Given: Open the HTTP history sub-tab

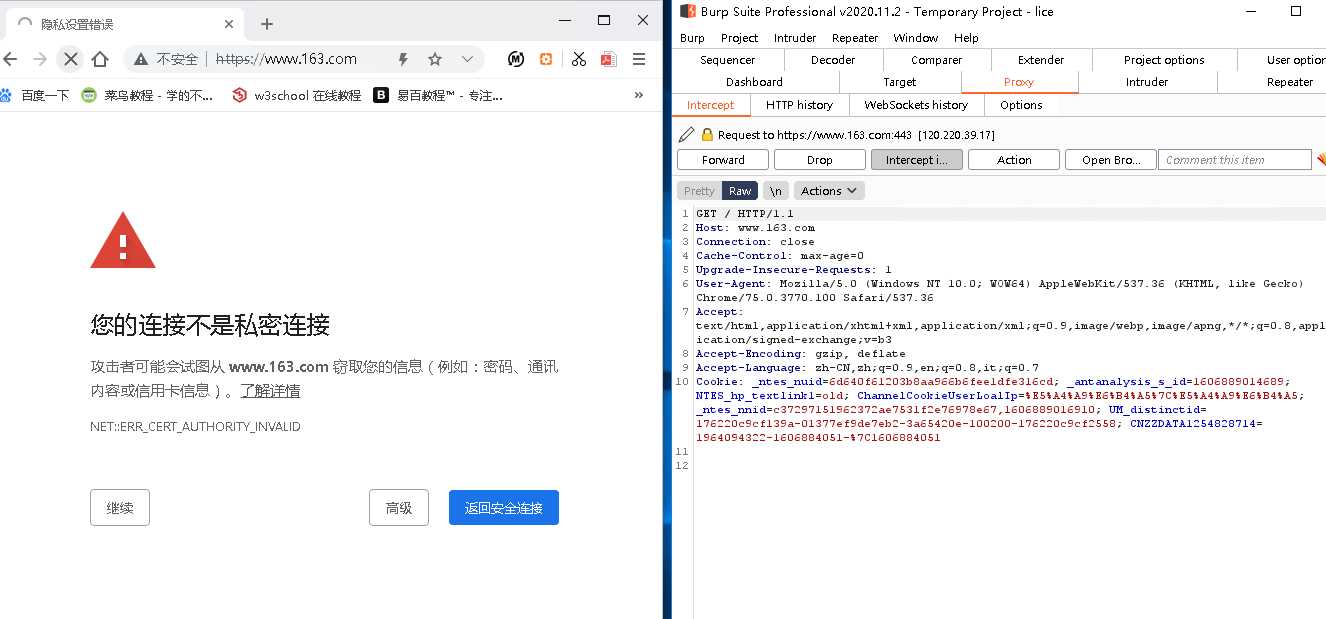Looking at the screenshot, I should click(x=799, y=105).
